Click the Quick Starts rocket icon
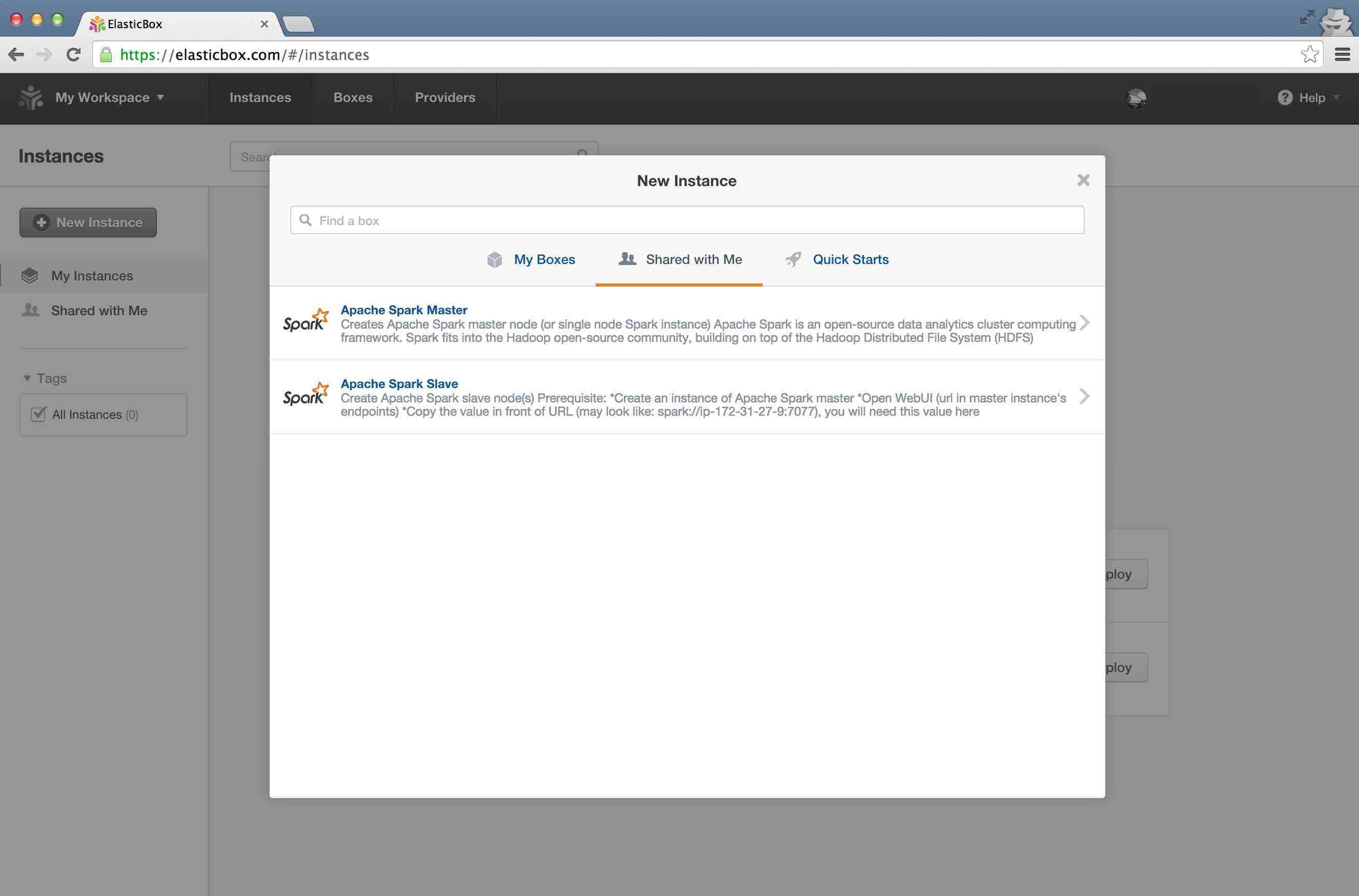1359x896 pixels. tap(792, 259)
